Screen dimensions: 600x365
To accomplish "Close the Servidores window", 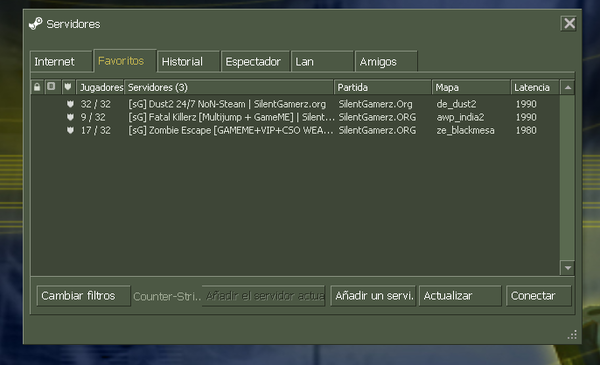I will point(569,24).
